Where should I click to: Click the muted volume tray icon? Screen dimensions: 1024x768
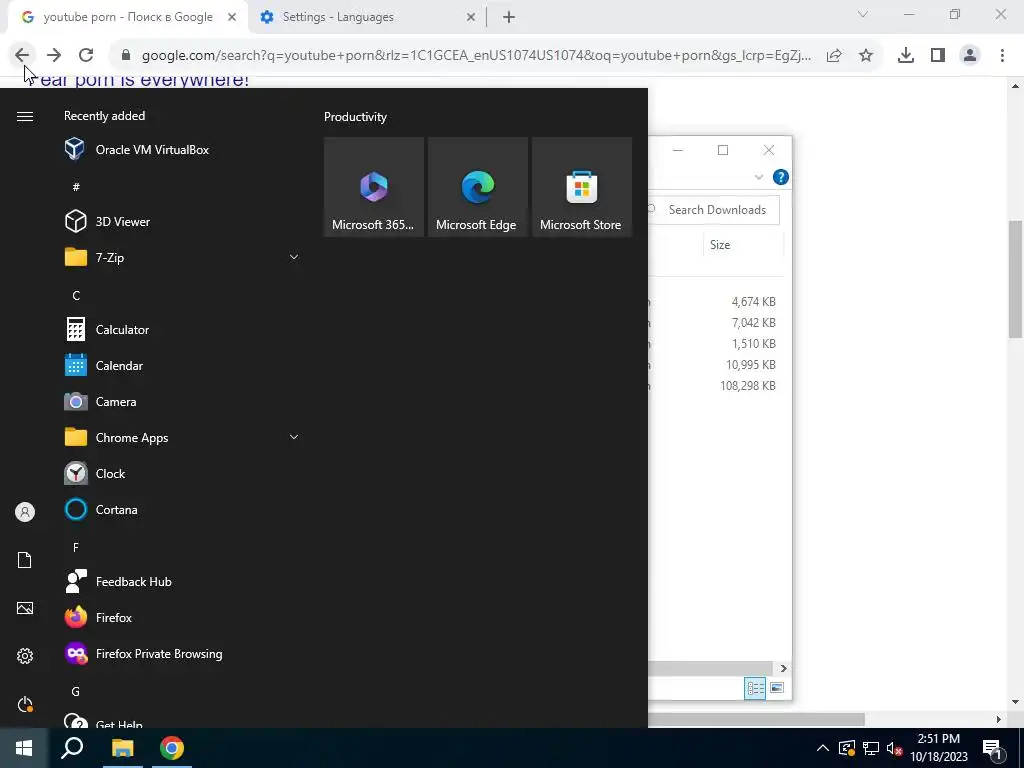point(894,748)
